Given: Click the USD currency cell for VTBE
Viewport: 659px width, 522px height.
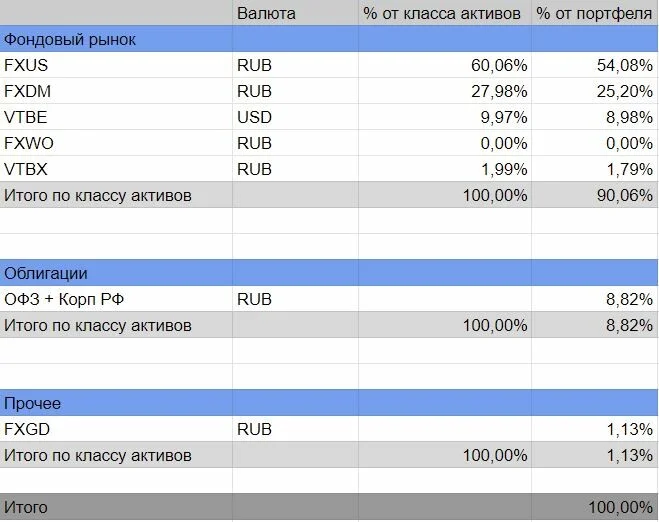Looking at the screenshot, I should [295, 117].
